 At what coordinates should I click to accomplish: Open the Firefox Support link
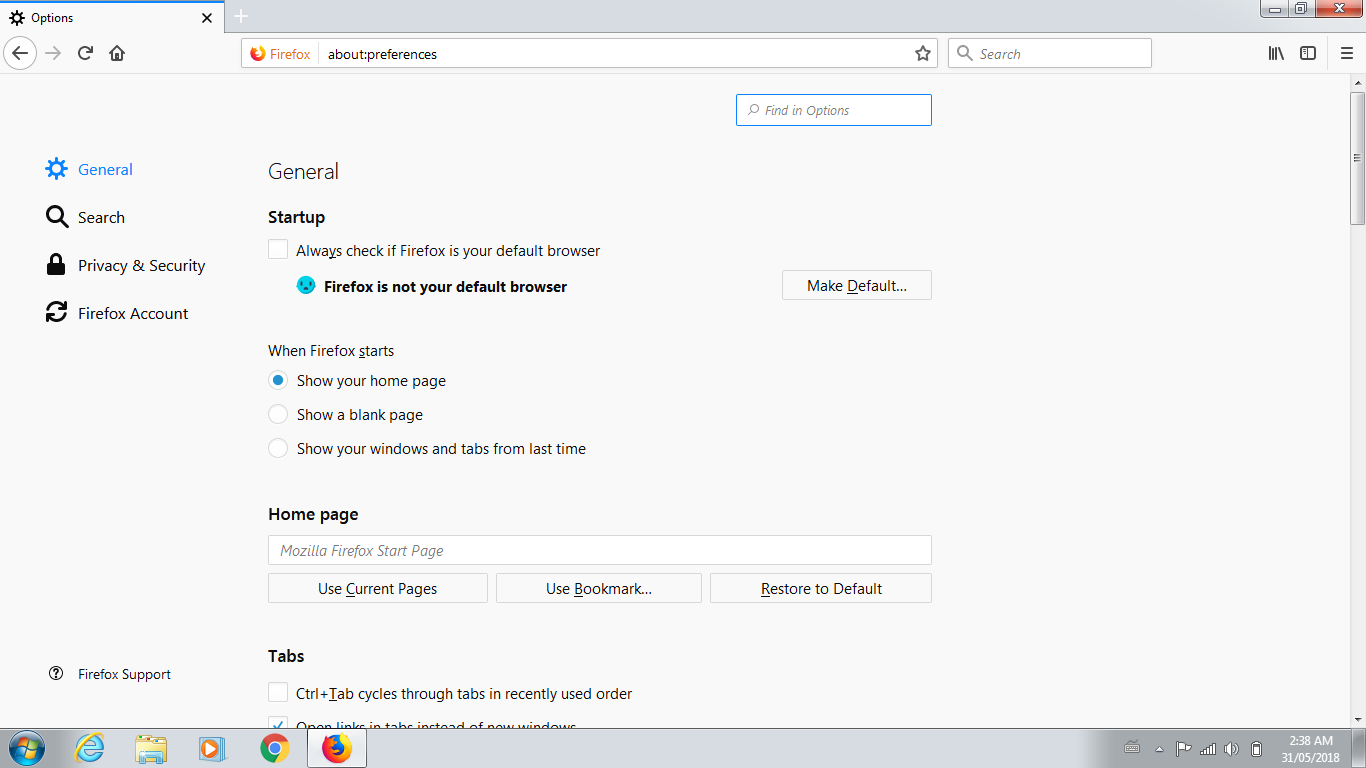click(x=110, y=674)
